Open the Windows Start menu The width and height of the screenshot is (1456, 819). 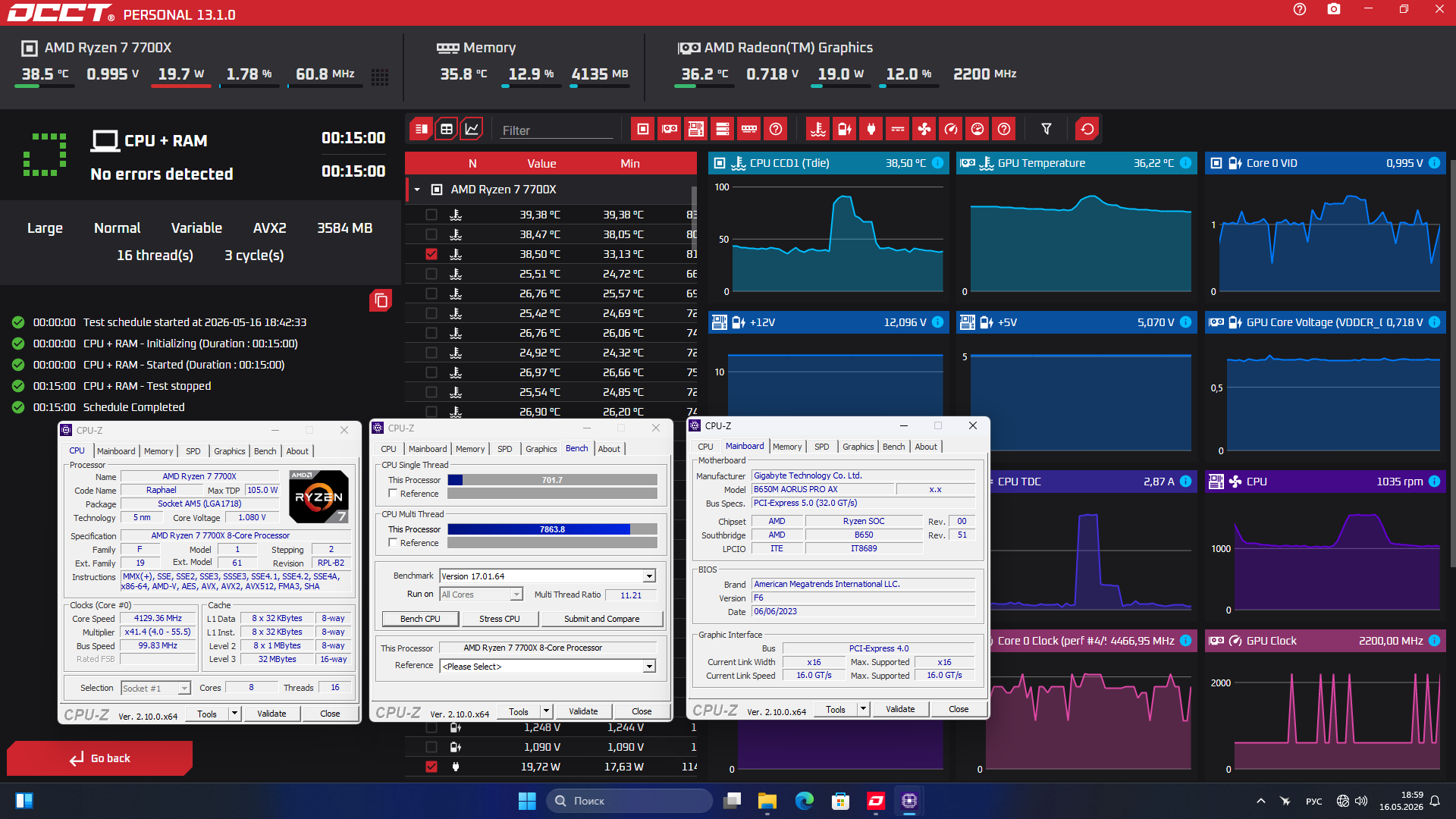527,801
